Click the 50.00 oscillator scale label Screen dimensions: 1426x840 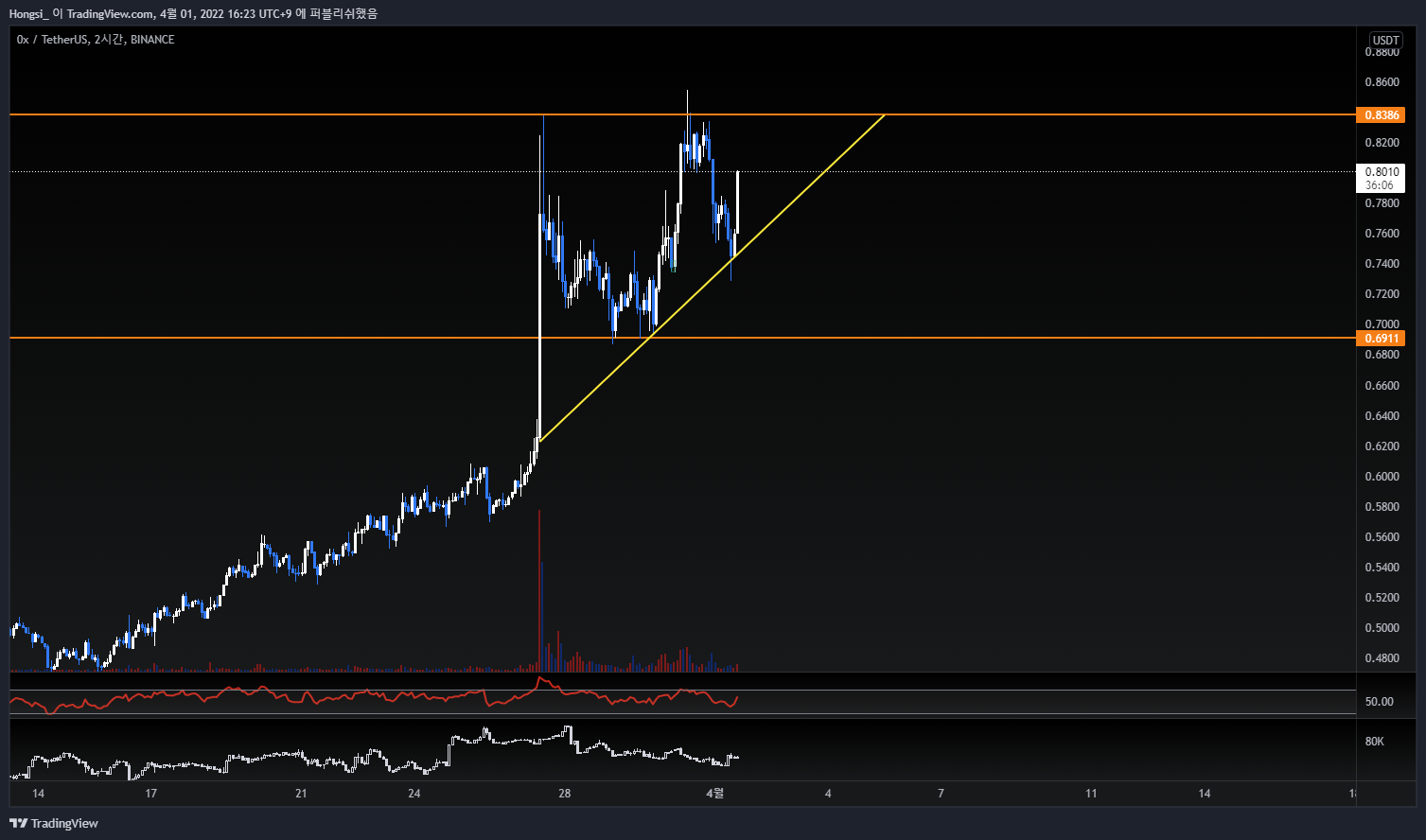(1380, 702)
